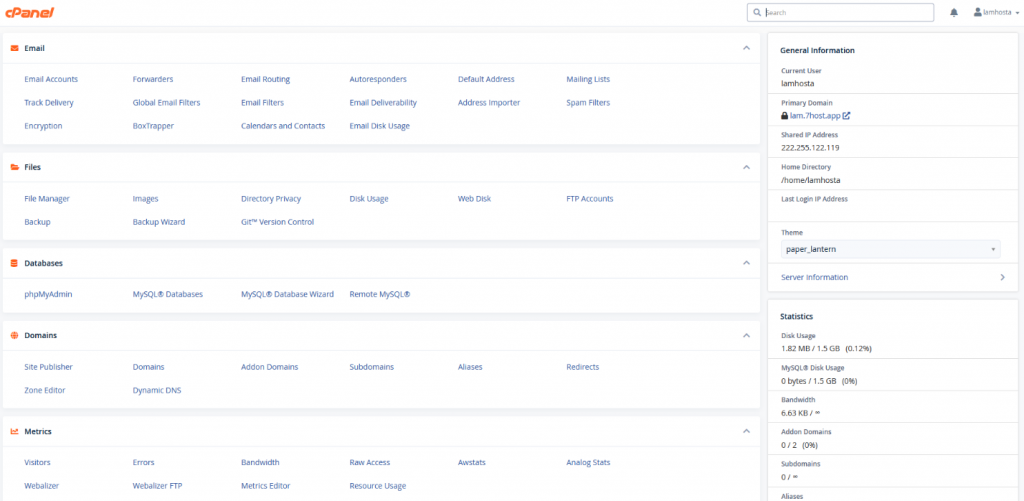Open Mailing Lists
This screenshot has height=501, width=1024.
click(x=588, y=79)
